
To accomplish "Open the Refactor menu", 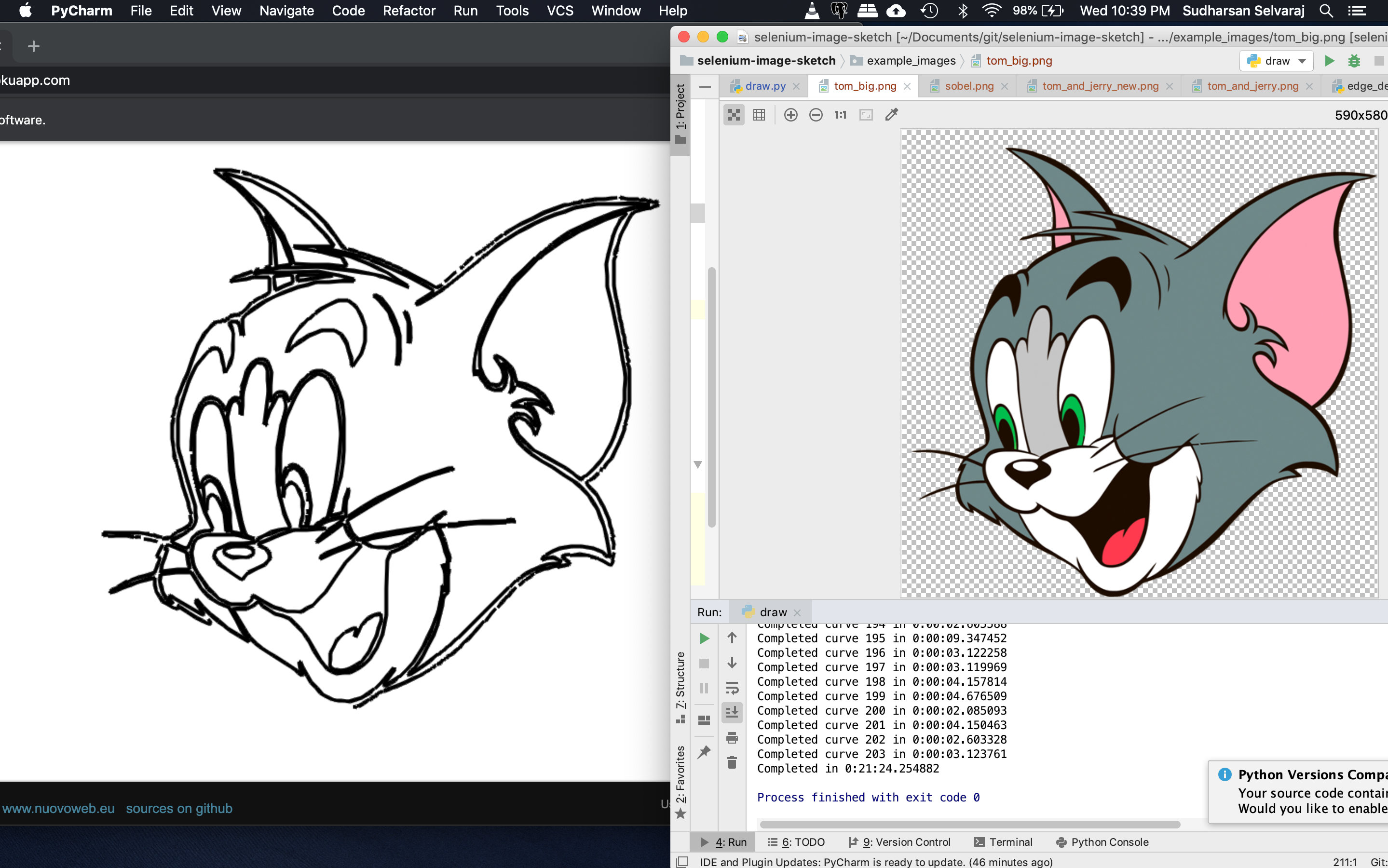I will point(408,10).
